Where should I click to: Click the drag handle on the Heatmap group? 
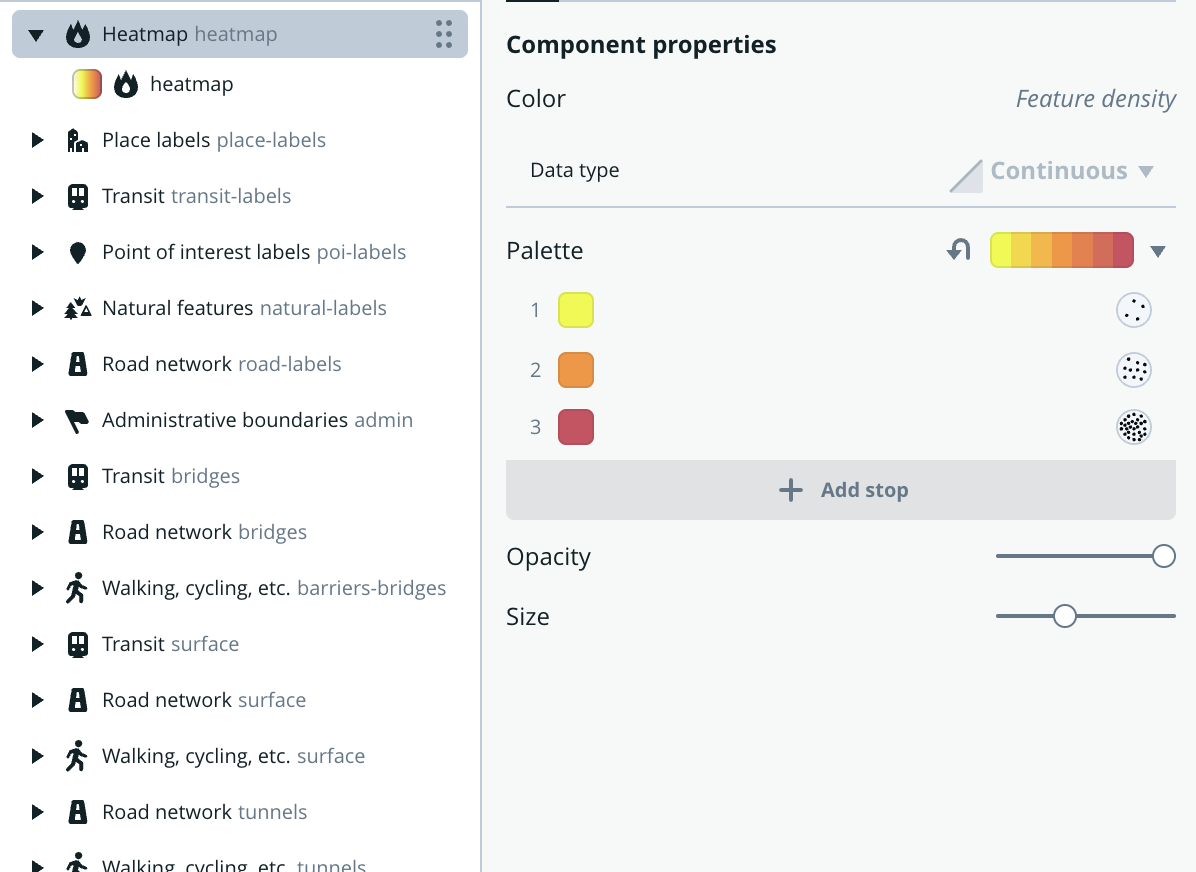click(x=444, y=33)
